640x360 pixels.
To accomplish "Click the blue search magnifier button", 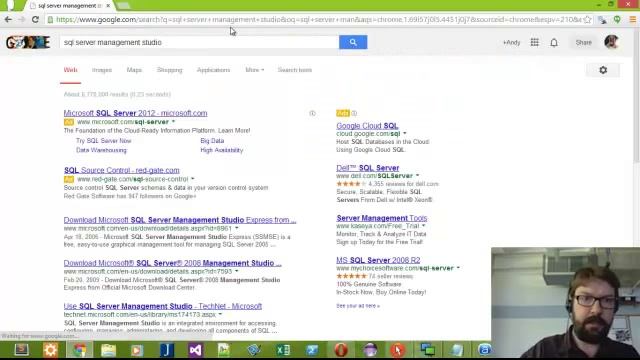I will click(353, 42).
